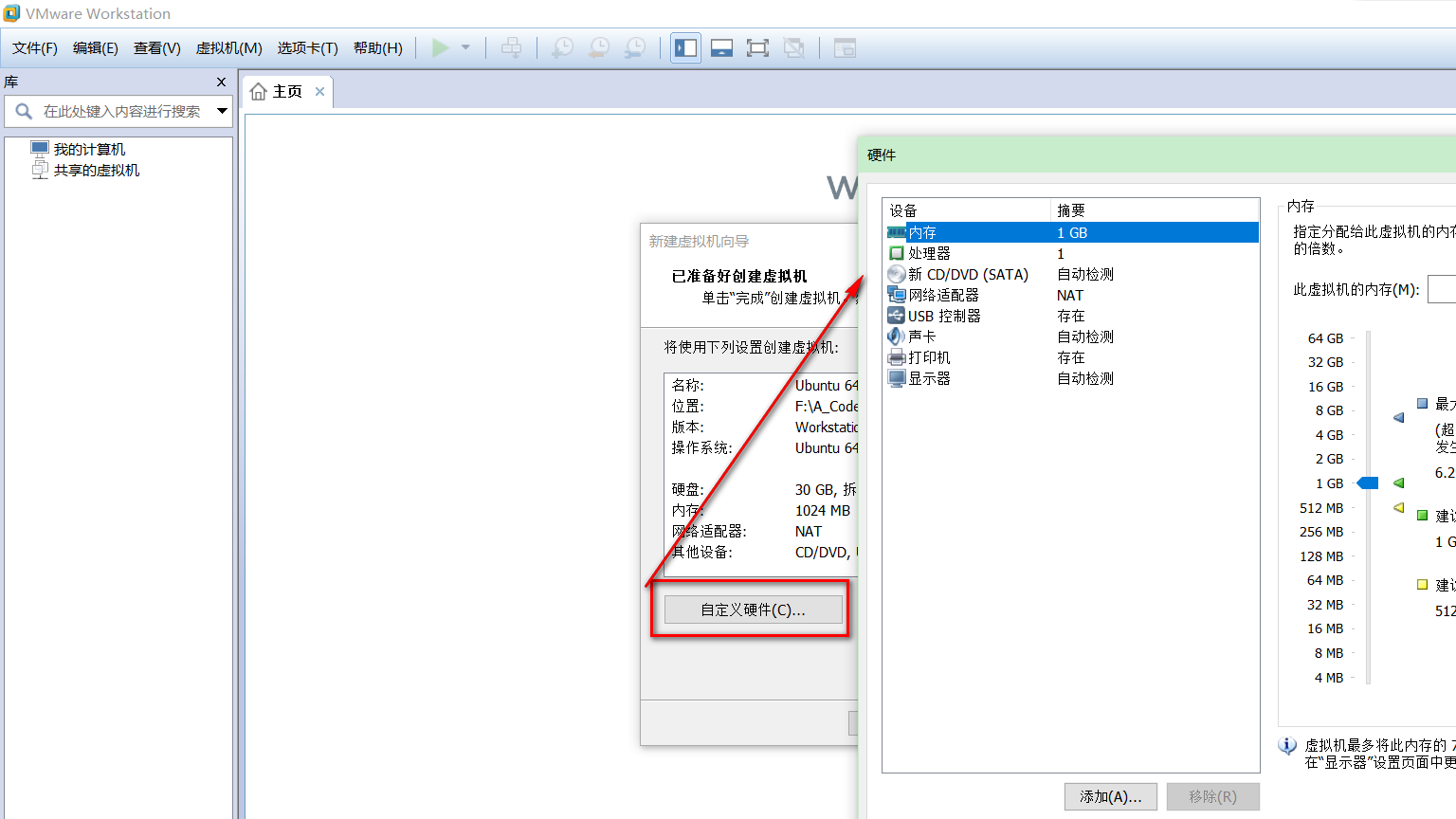Open the library search box dropdown arrow
This screenshot has width=1456, height=819.
coord(223,111)
